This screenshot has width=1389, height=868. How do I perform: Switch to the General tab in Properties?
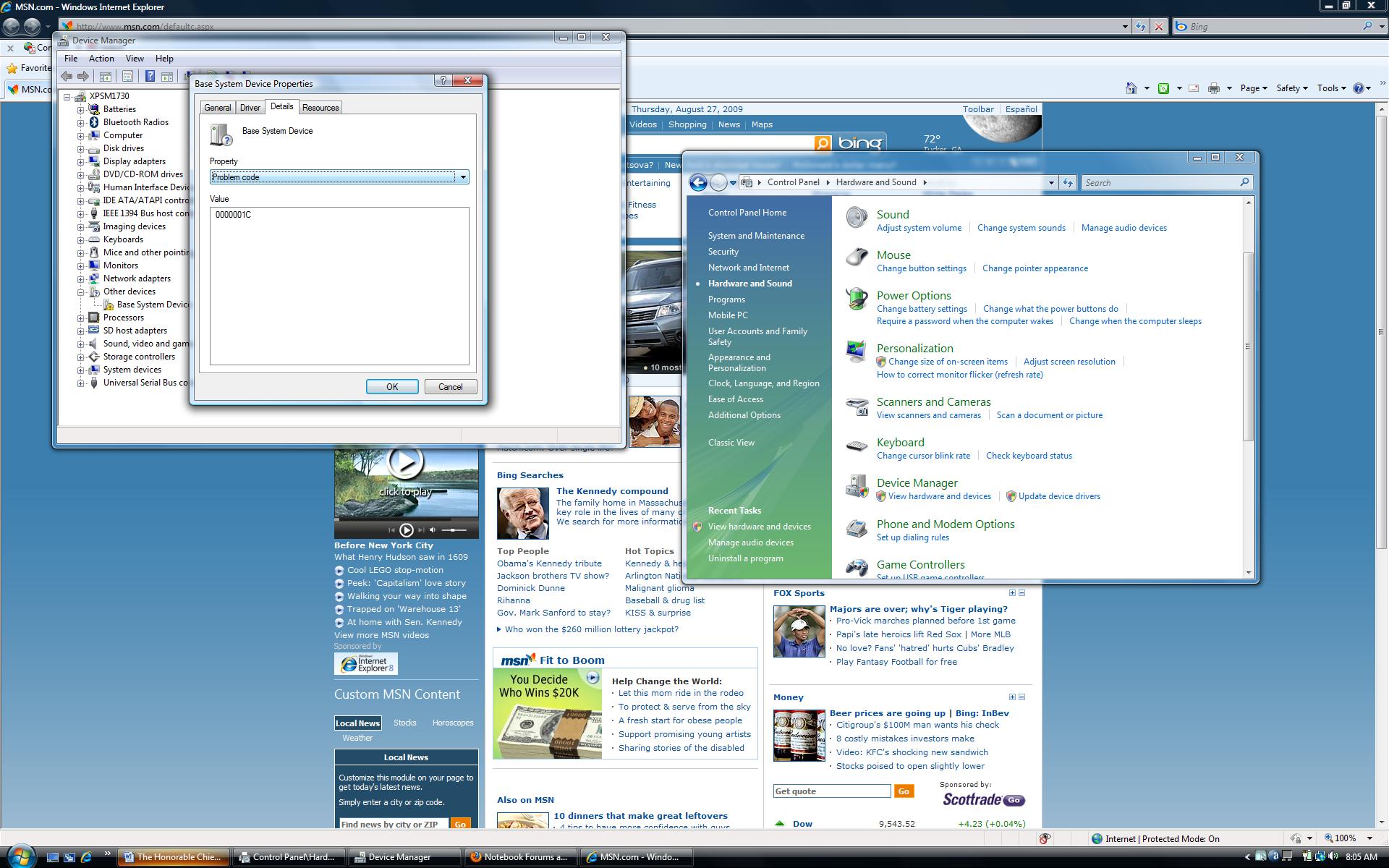(x=218, y=108)
